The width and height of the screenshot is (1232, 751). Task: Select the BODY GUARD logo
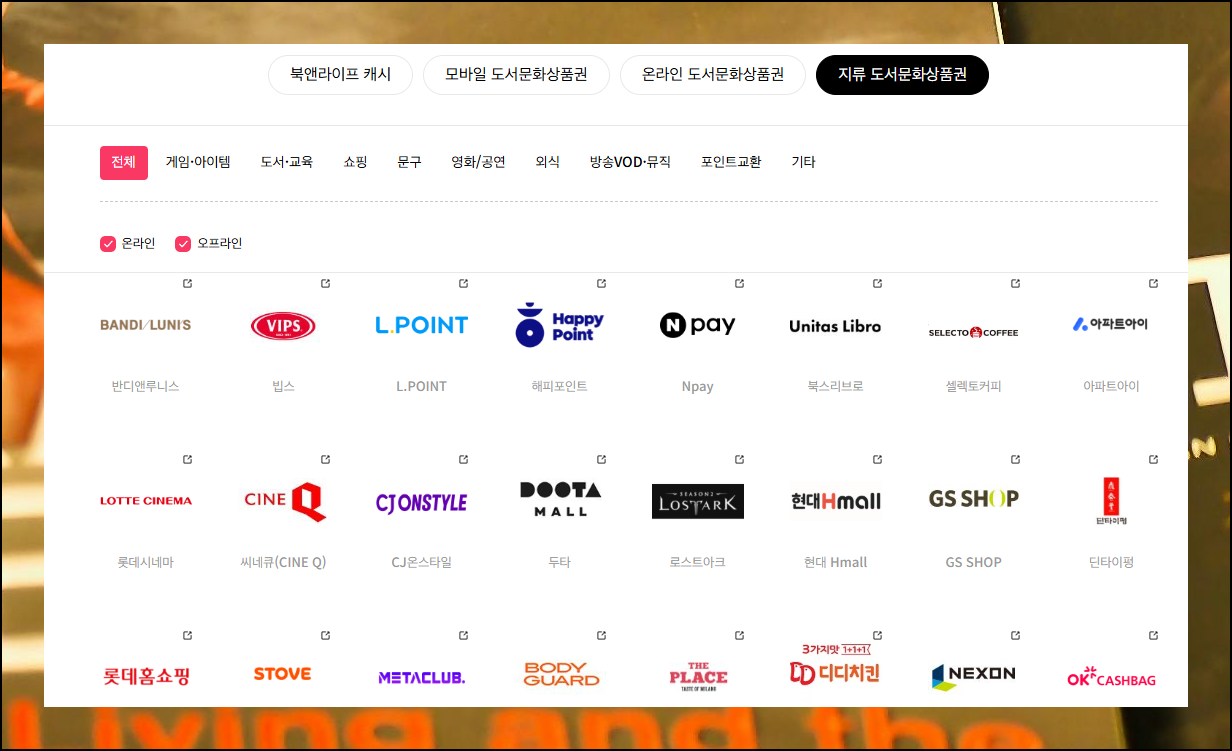[x=561, y=674]
